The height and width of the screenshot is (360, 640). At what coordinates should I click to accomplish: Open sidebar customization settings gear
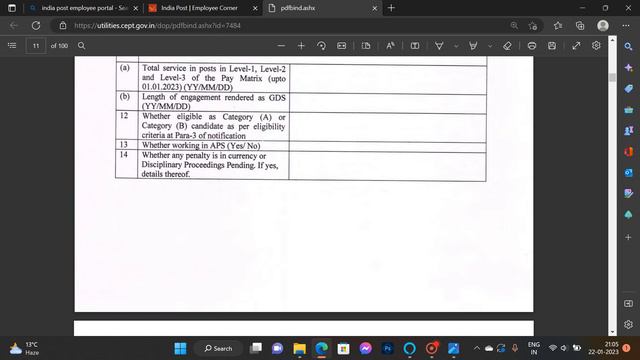click(x=629, y=324)
